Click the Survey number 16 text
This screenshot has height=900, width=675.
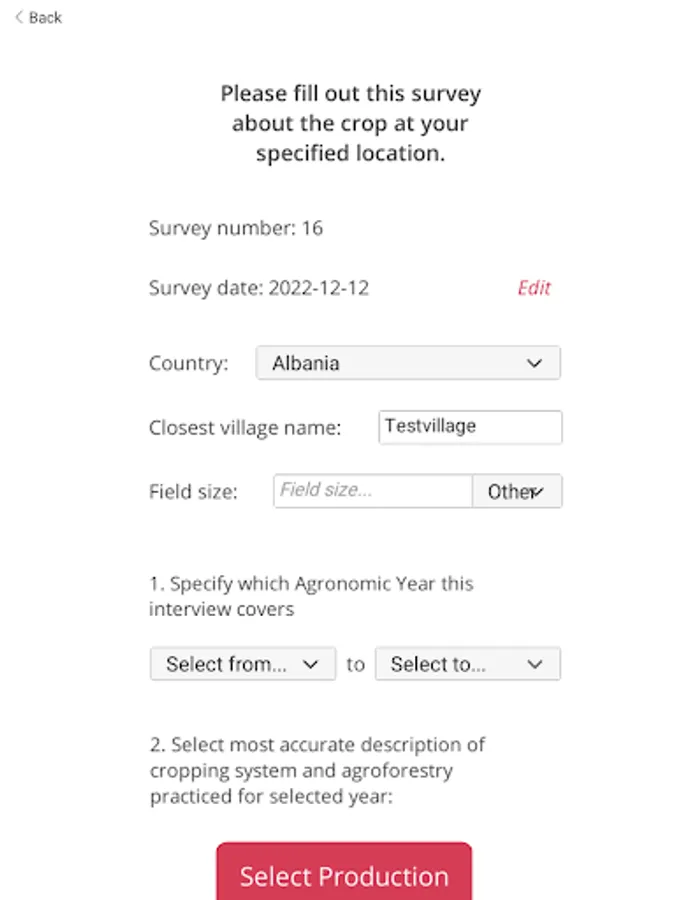tap(236, 228)
